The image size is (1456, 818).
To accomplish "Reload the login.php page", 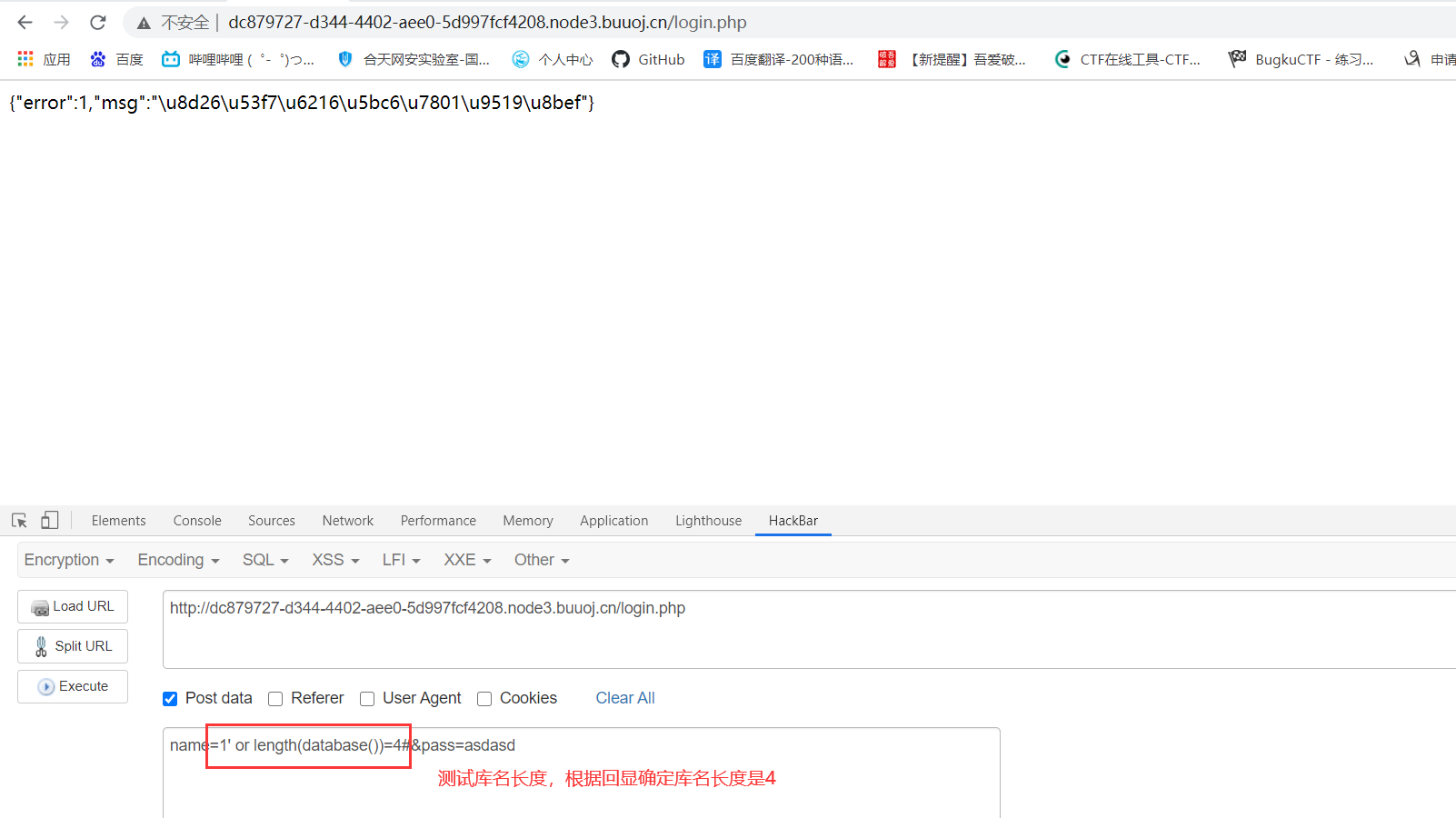I will 98,22.
